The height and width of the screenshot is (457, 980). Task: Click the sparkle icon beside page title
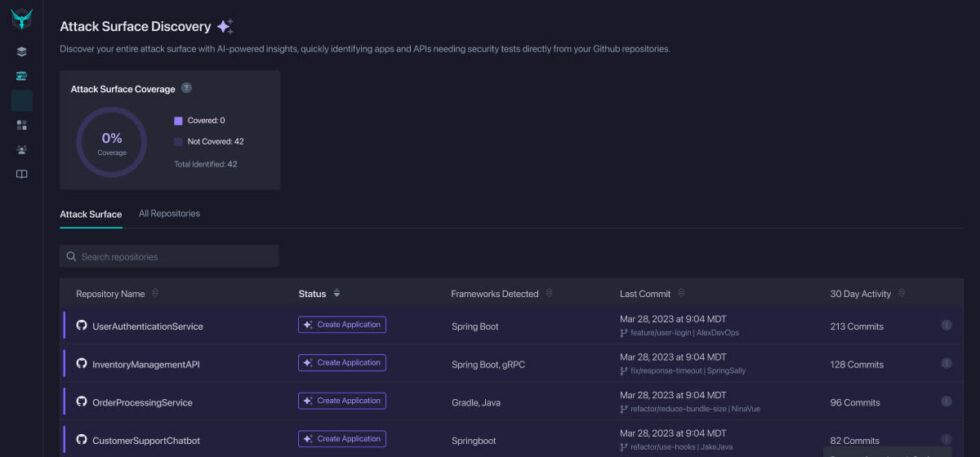(x=225, y=26)
